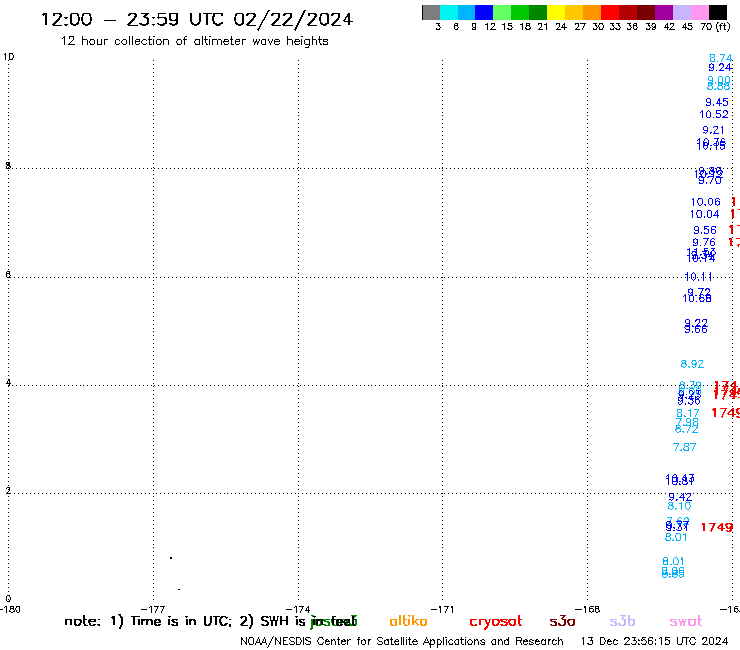Click the 's3b' satellite legend label
The width and height of the screenshot is (740, 650).
click(622, 621)
